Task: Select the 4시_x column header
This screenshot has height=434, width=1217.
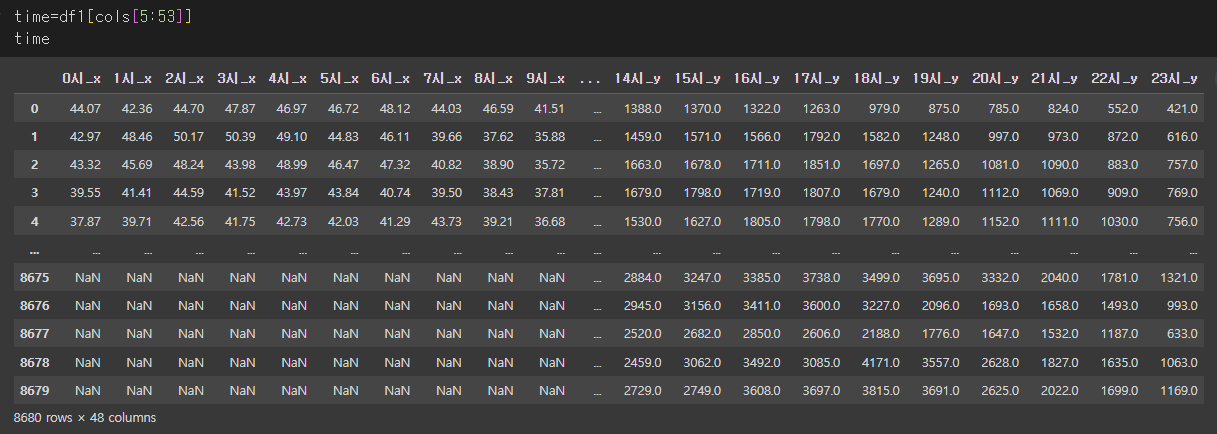Action: 287,78
